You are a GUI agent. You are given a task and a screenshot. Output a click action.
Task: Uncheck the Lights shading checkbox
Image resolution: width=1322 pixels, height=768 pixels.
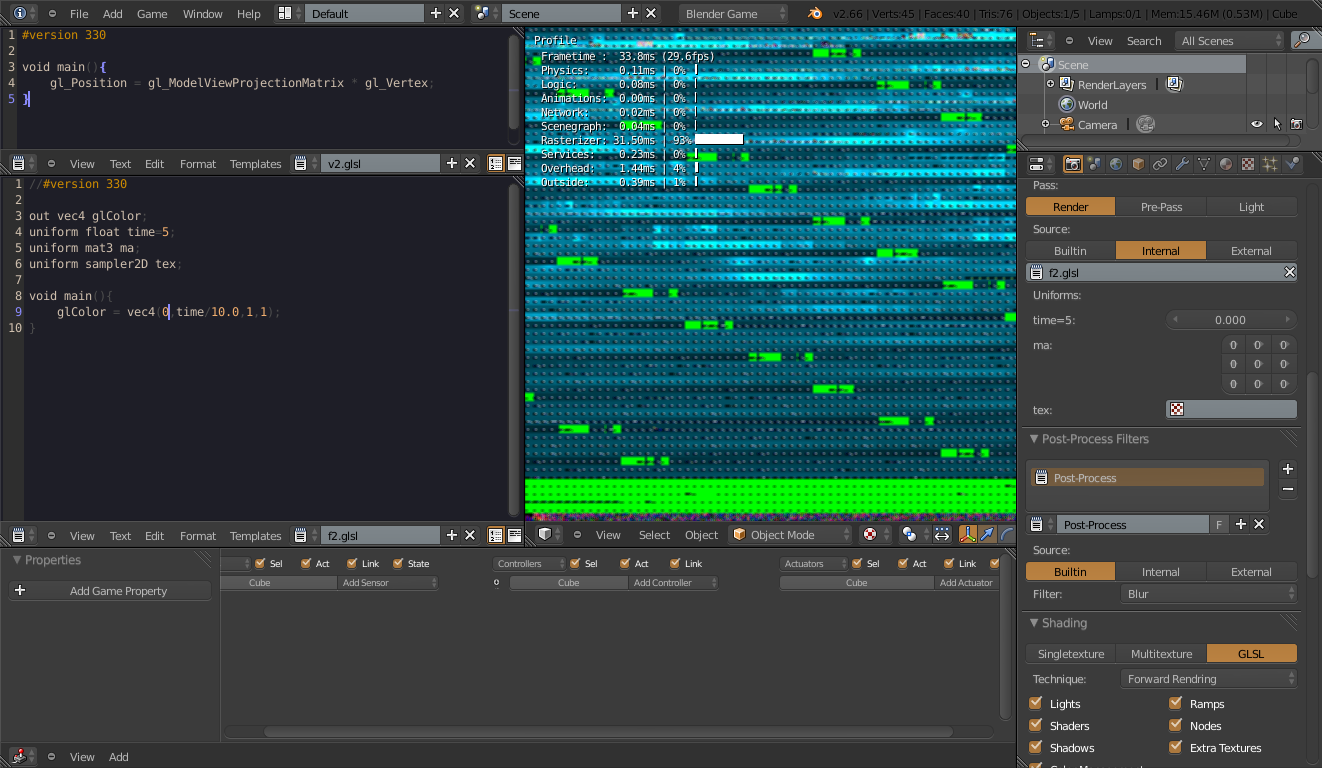[1036, 703]
